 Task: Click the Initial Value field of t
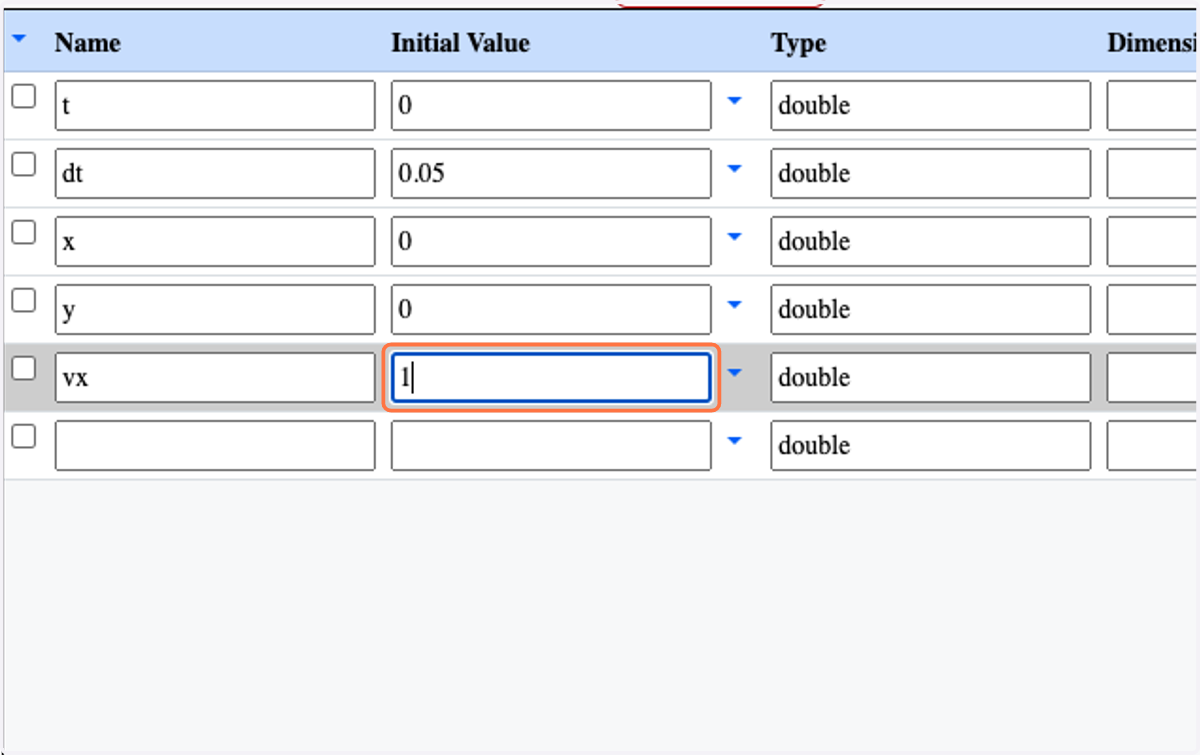(551, 105)
